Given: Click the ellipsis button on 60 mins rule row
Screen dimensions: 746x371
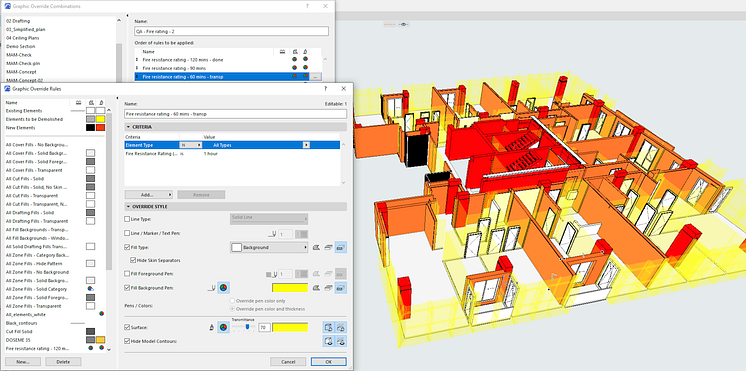Looking at the screenshot, I should point(317,77).
